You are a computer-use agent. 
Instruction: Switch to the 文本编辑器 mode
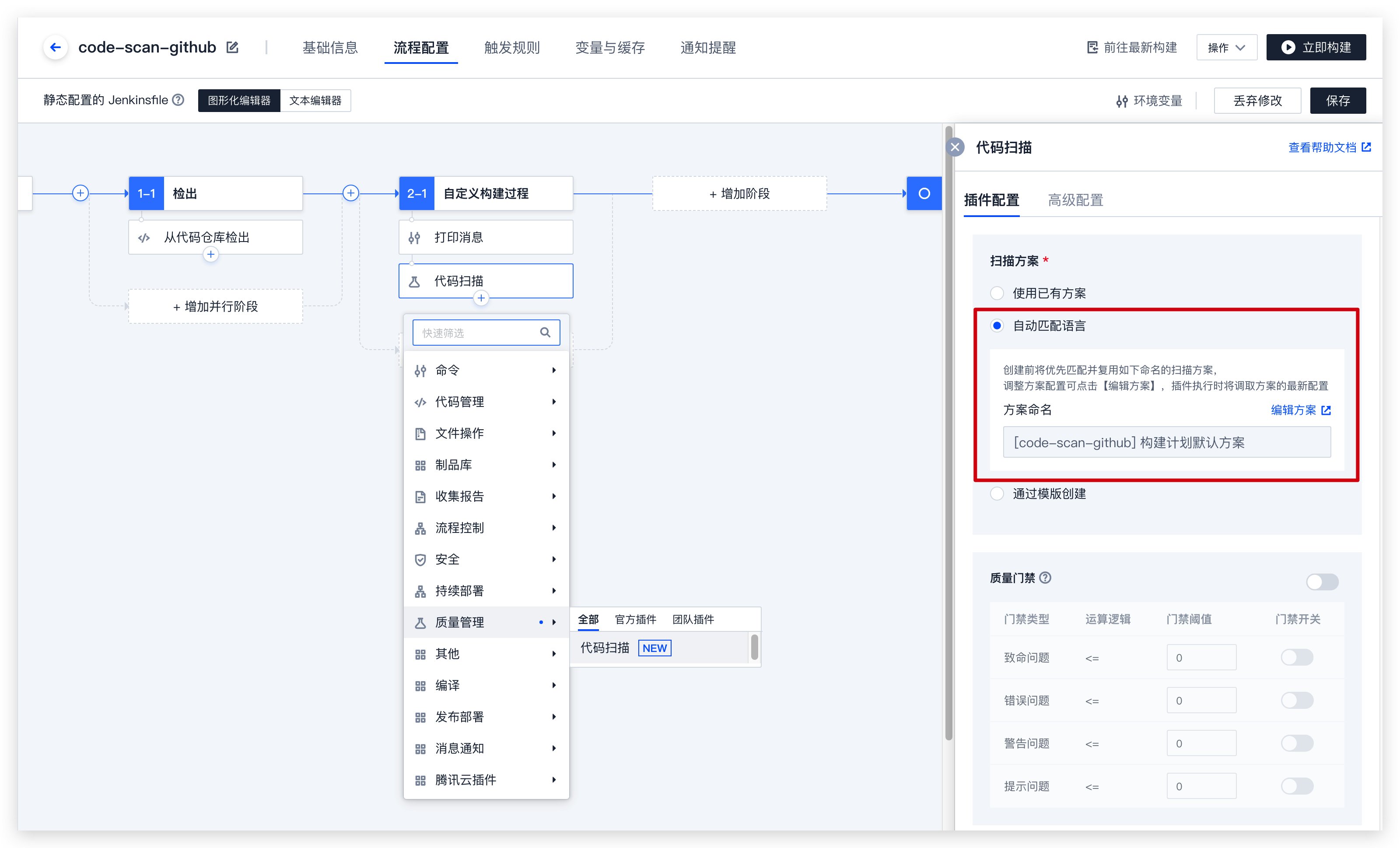coord(315,100)
